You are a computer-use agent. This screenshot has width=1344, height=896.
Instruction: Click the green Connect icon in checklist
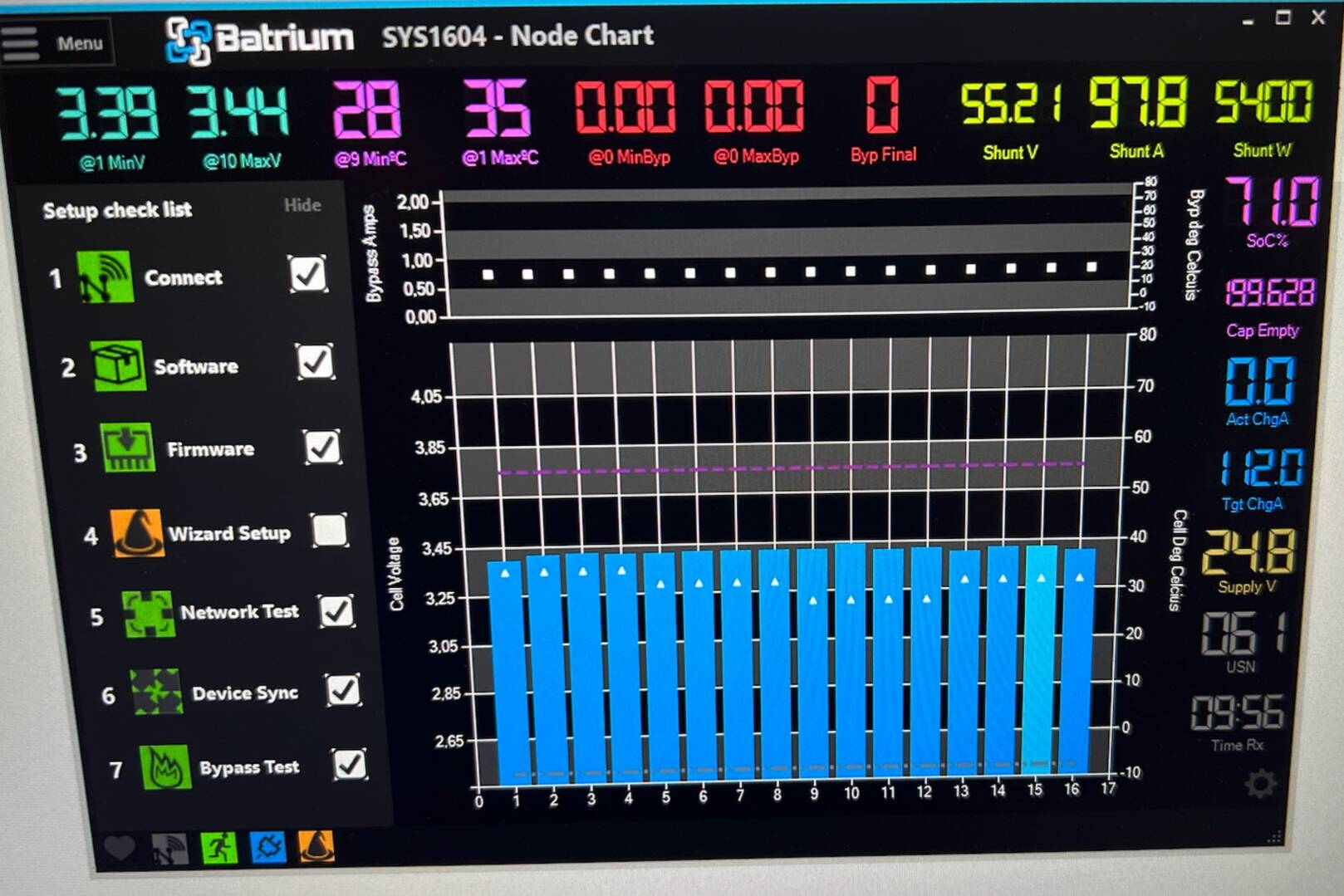[105, 277]
